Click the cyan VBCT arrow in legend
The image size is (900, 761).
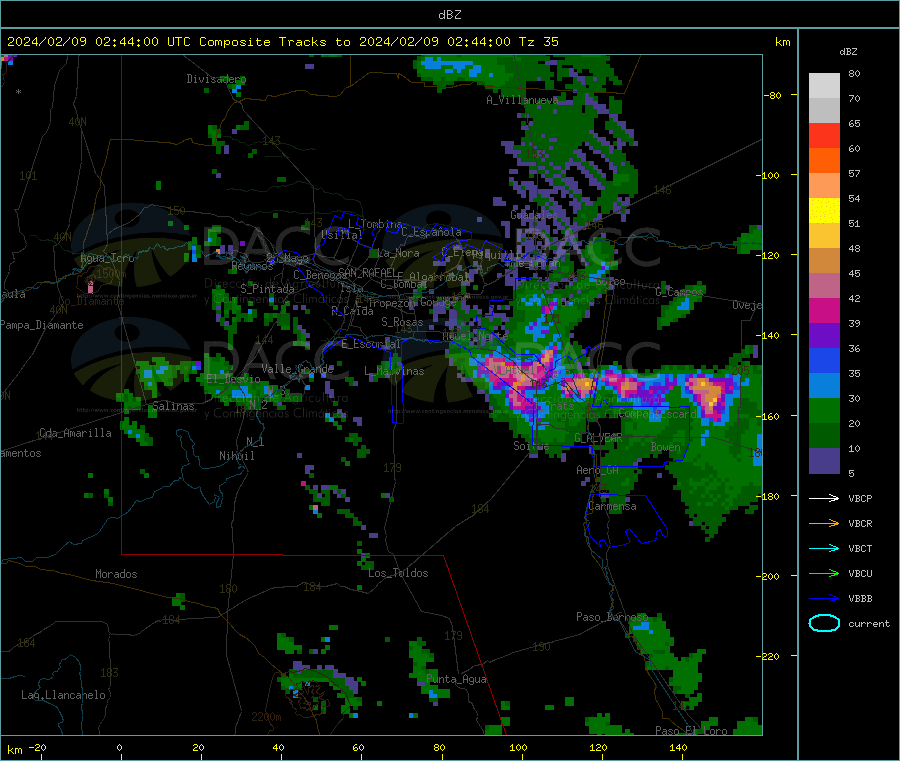tap(824, 549)
